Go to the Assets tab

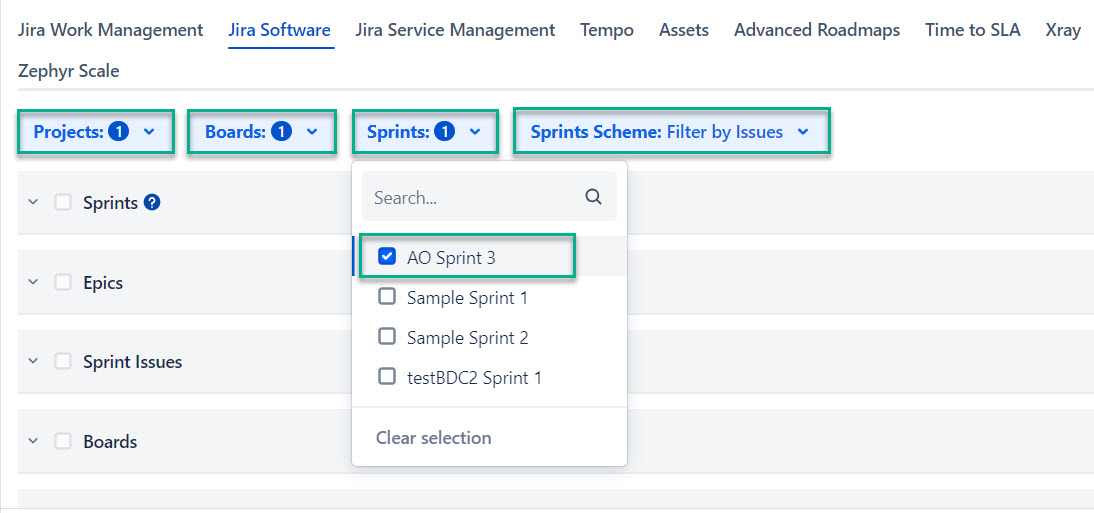[684, 30]
